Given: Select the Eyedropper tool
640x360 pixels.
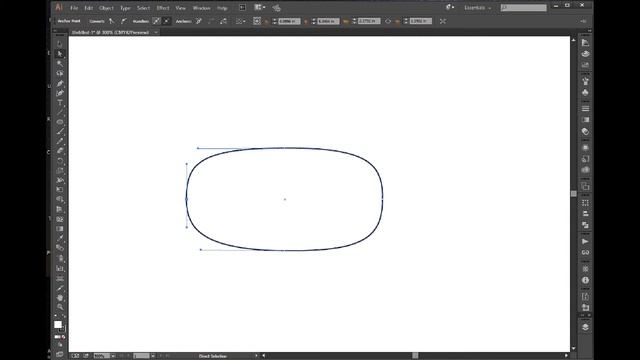Looking at the screenshot, I should point(60,238).
